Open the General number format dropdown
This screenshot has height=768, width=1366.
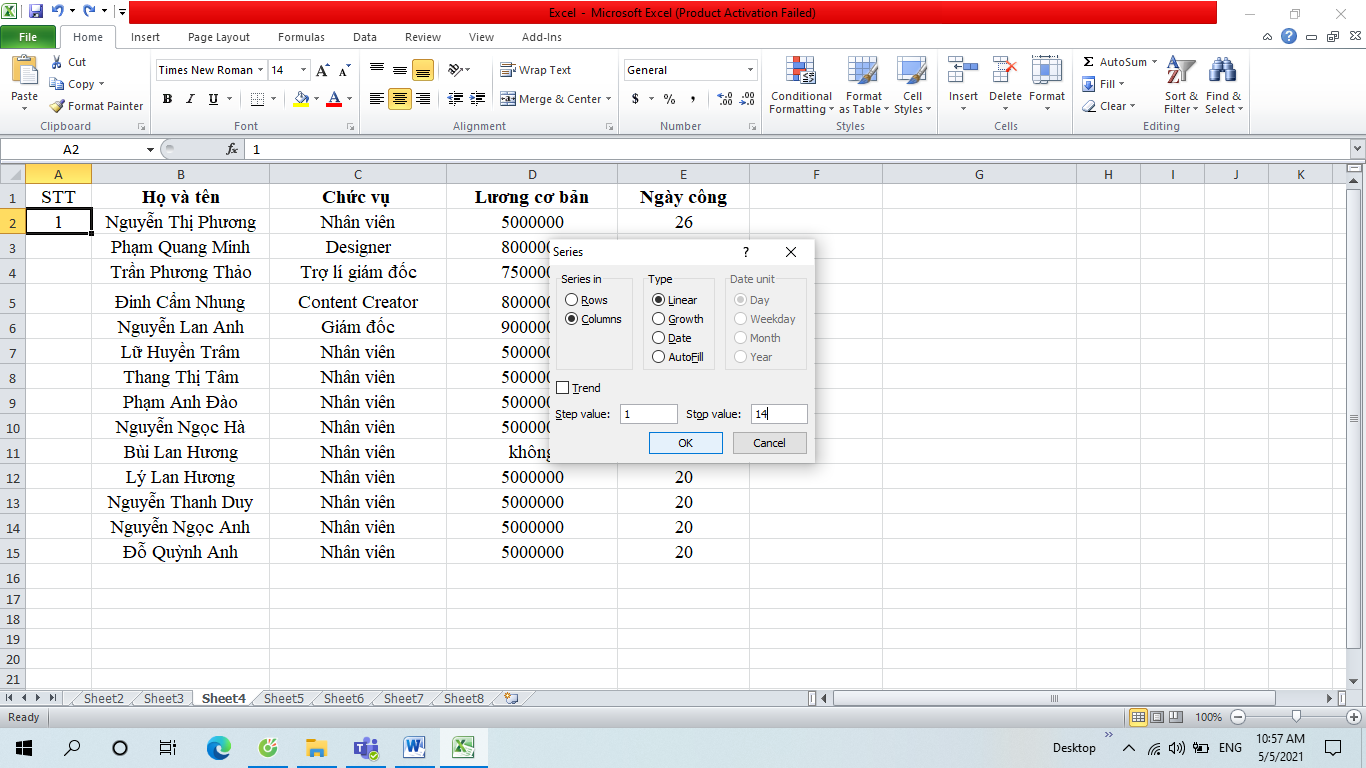coord(751,70)
